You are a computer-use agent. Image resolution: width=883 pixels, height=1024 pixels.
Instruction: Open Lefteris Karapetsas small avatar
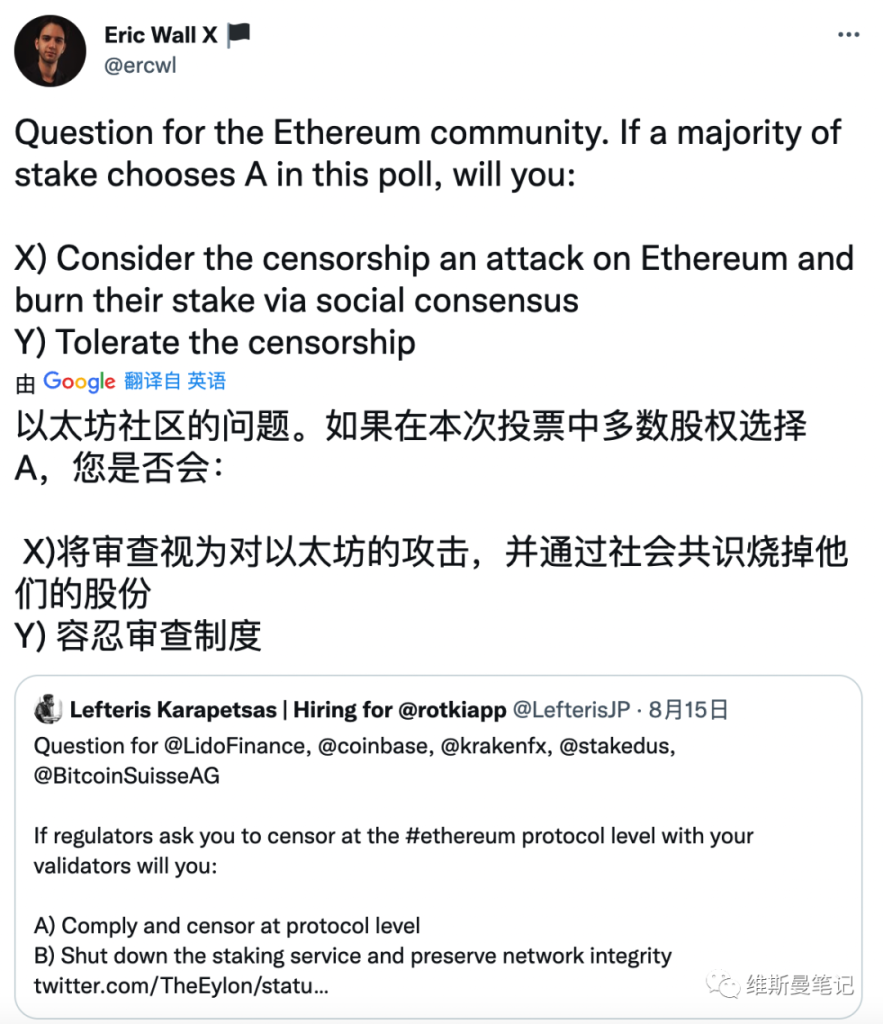click(x=48, y=709)
